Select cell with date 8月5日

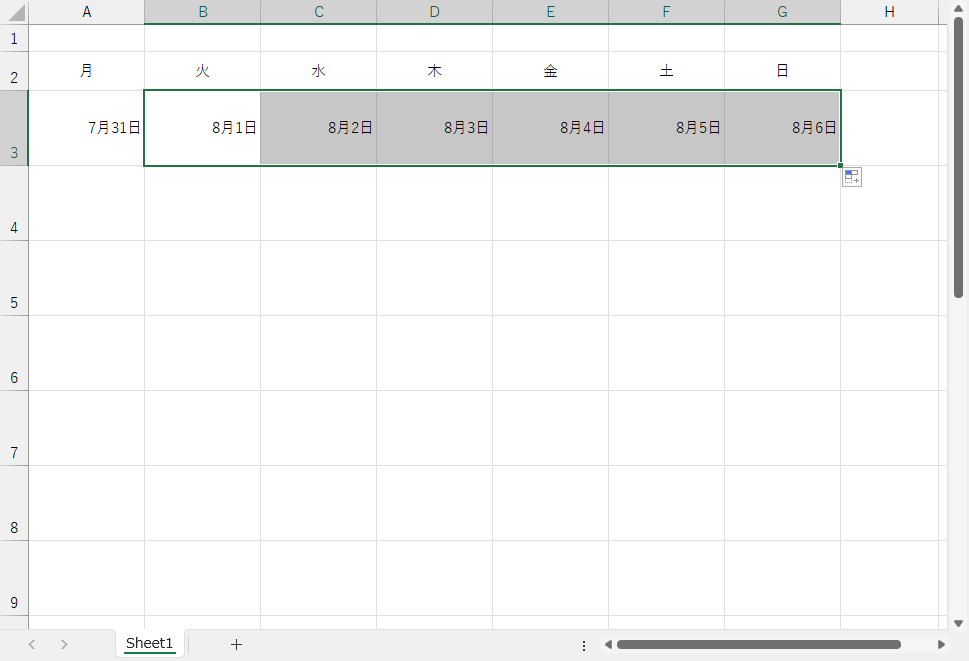pos(666,128)
